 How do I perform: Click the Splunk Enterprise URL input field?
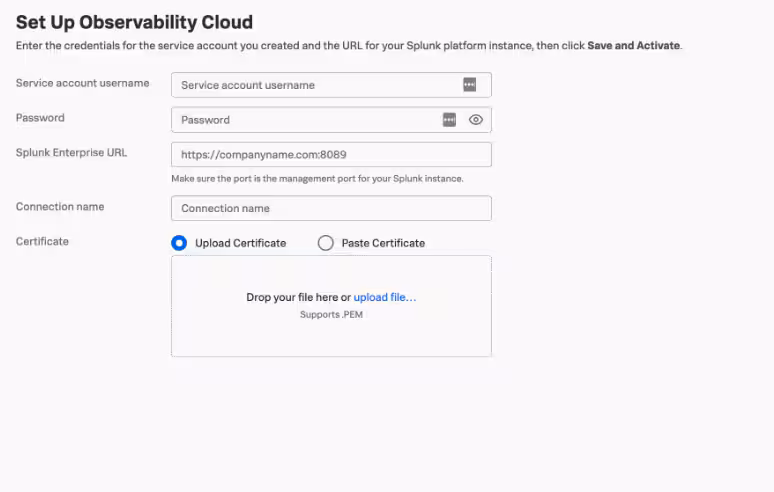point(331,155)
